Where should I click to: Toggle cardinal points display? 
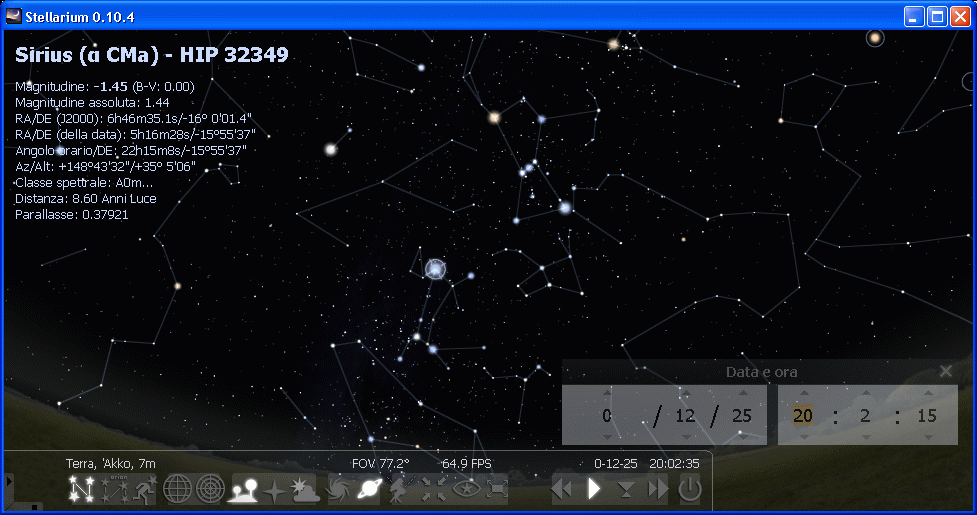[x=274, y=489]
